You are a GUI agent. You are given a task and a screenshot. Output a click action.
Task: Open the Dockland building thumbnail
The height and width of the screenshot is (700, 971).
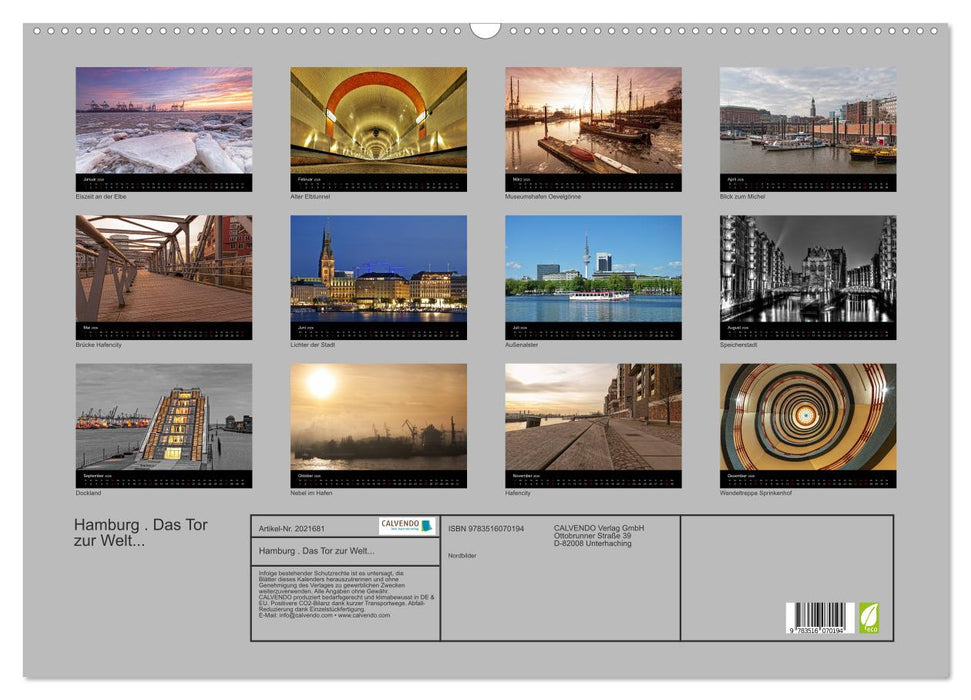[164, 417]
